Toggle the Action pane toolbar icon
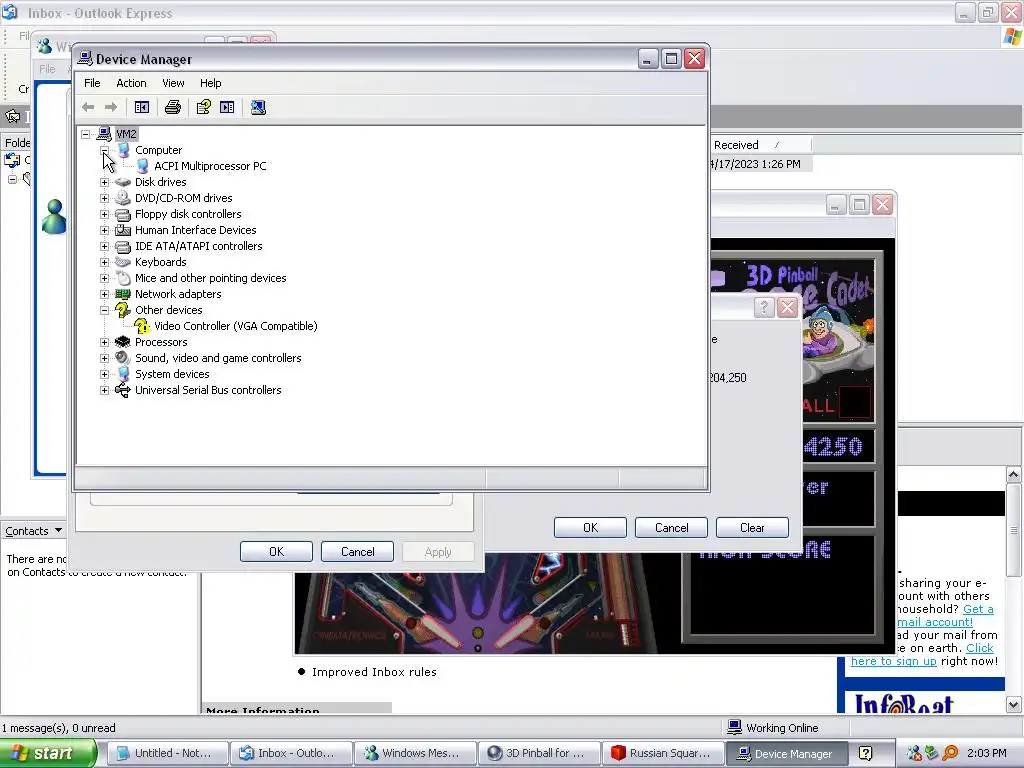 point(227,107)
